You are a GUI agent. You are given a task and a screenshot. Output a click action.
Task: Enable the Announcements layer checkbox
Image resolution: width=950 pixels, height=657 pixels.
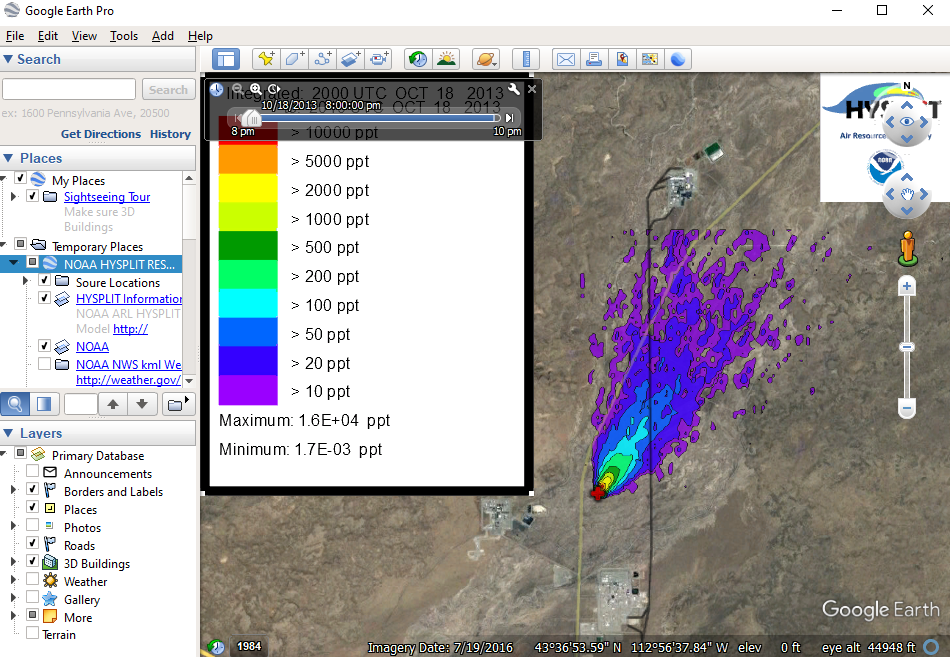click(33, 471)
